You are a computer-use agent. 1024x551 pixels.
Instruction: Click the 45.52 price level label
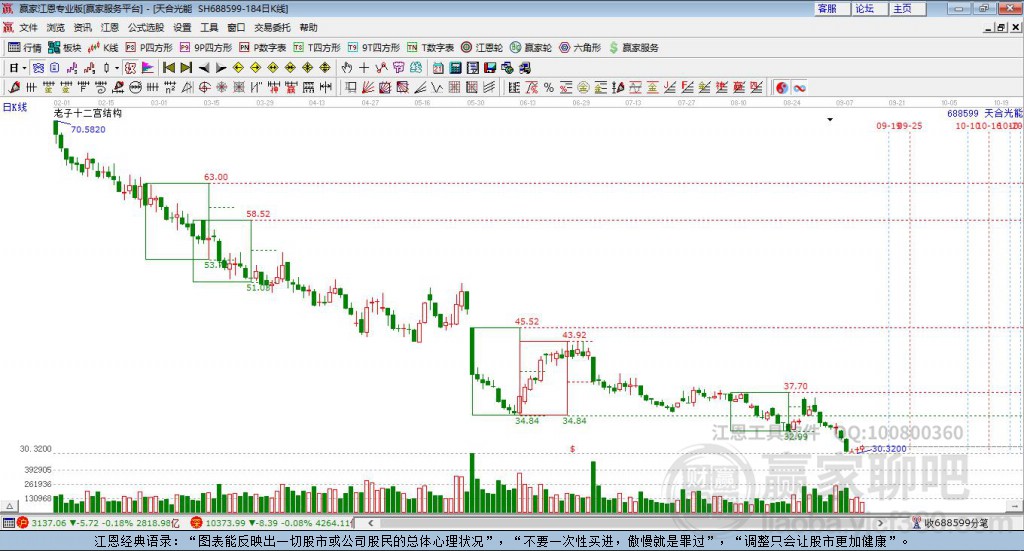[527, 321]
